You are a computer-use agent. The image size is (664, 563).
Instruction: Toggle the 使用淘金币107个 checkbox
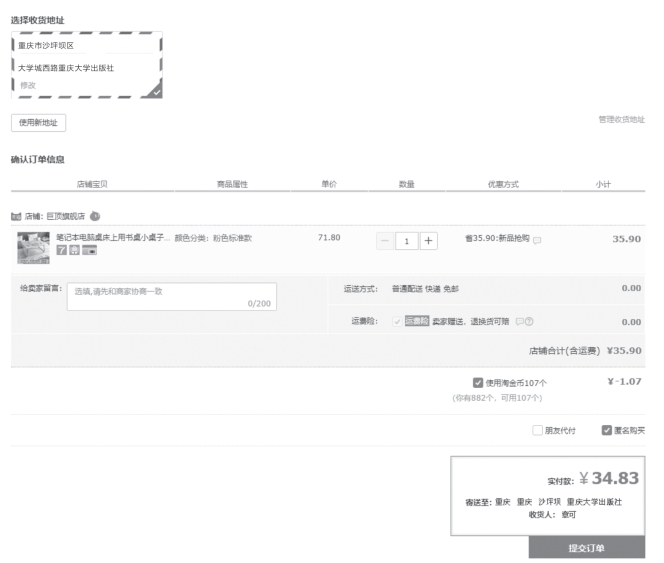pos(478,382)
